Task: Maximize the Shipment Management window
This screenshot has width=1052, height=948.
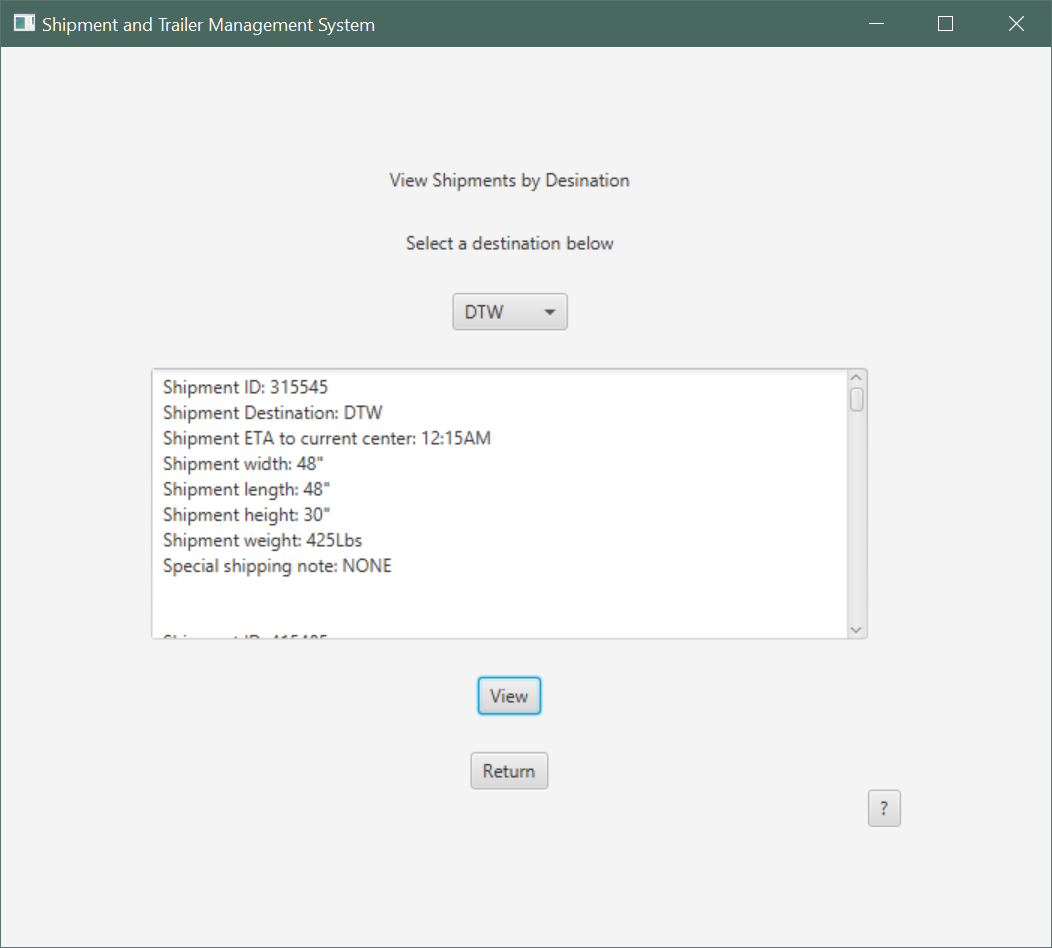Action: 945,24
